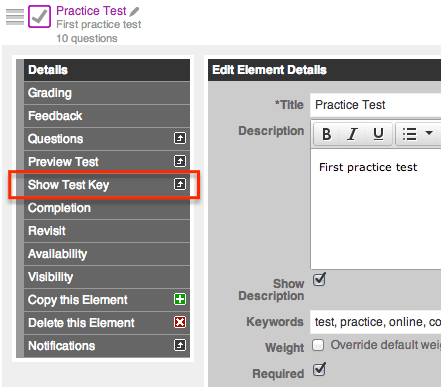The width and height of the screenshot is (441, 387).
Task: Toggle the Required checkbox
Action: point(319,369)
